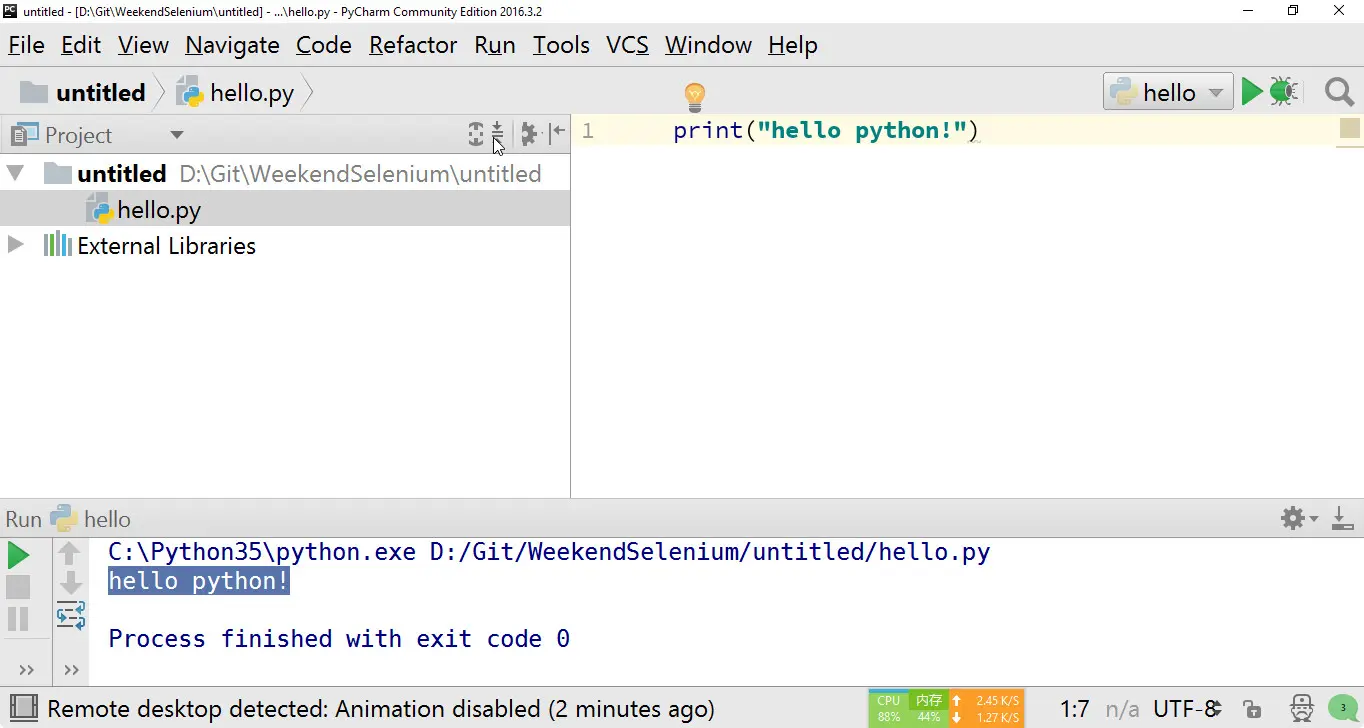Open the File menu
1364x728 pixels.
point(26,45)
